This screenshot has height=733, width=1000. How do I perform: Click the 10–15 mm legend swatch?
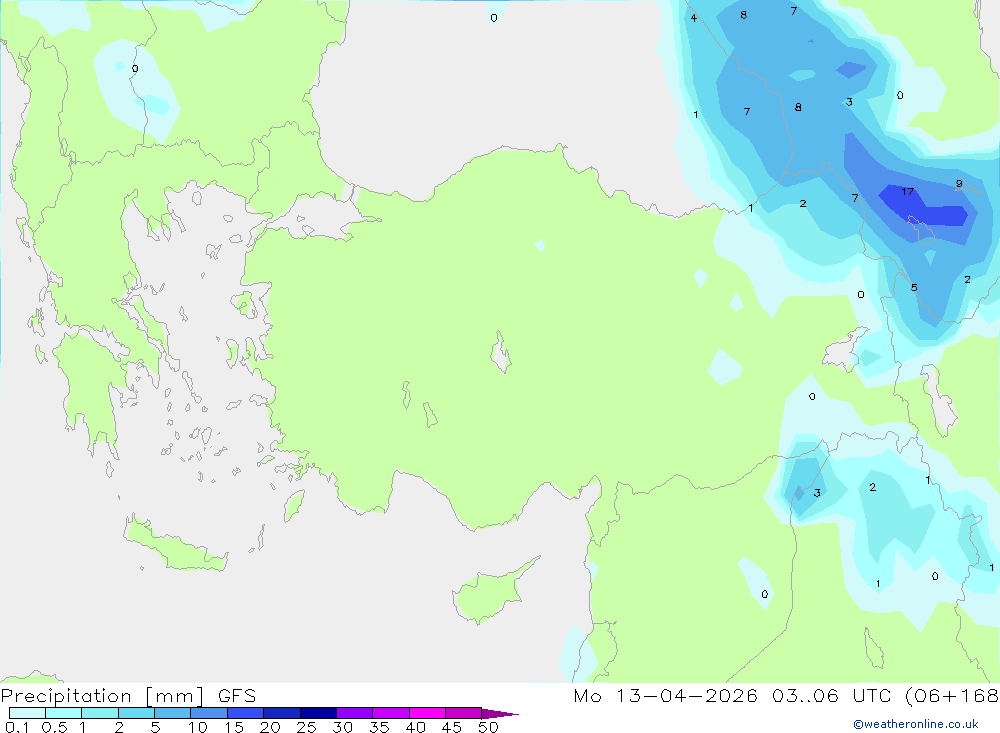pos(209,713)
